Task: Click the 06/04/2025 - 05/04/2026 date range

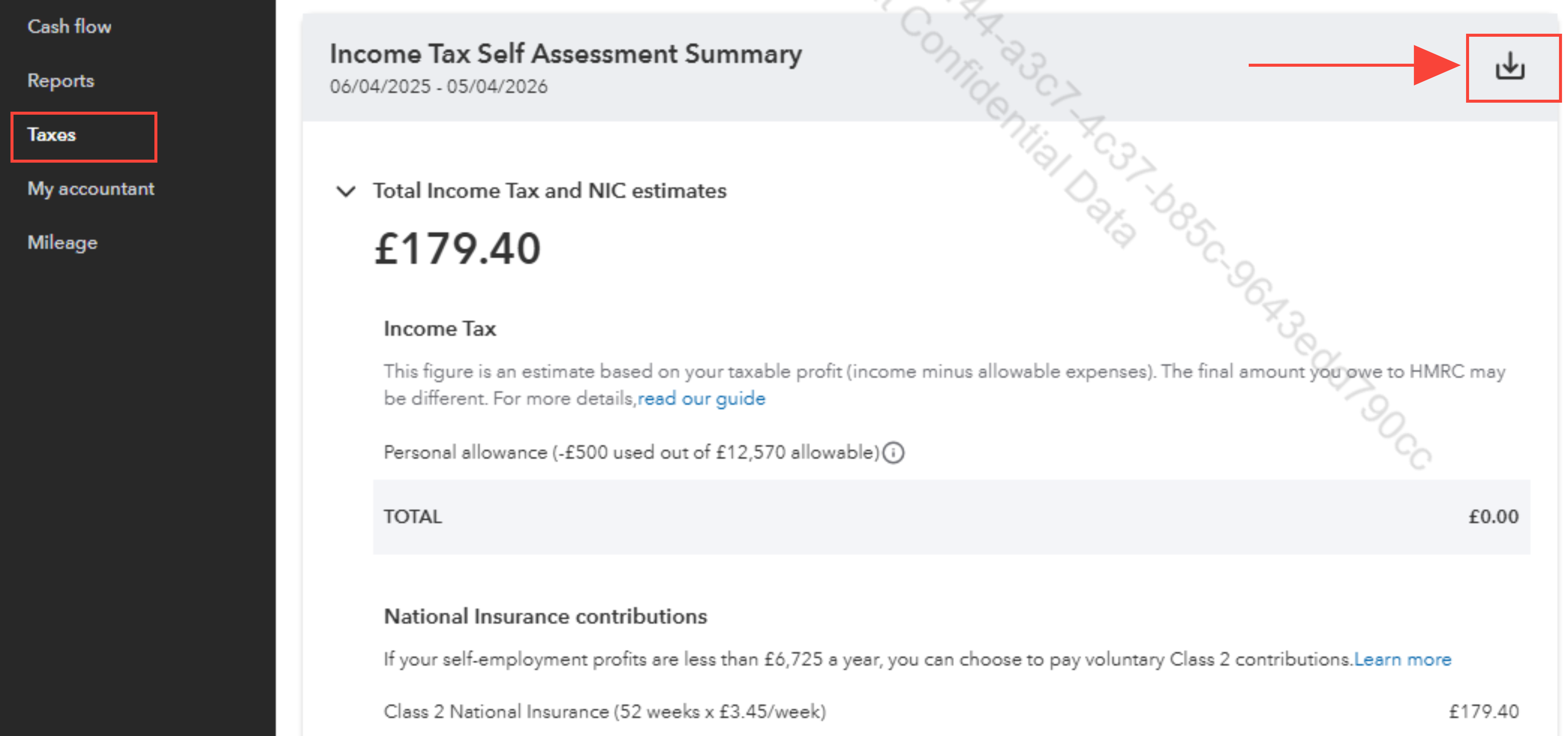Action: click(438, 87)
